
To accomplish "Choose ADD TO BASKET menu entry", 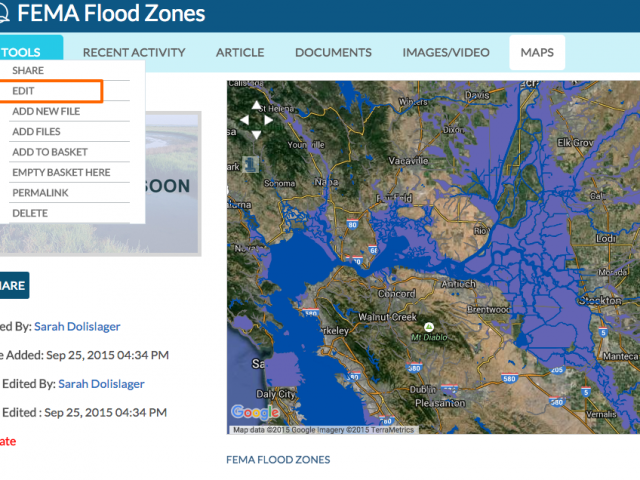I will pyautogui.click(x=50, y=152).
